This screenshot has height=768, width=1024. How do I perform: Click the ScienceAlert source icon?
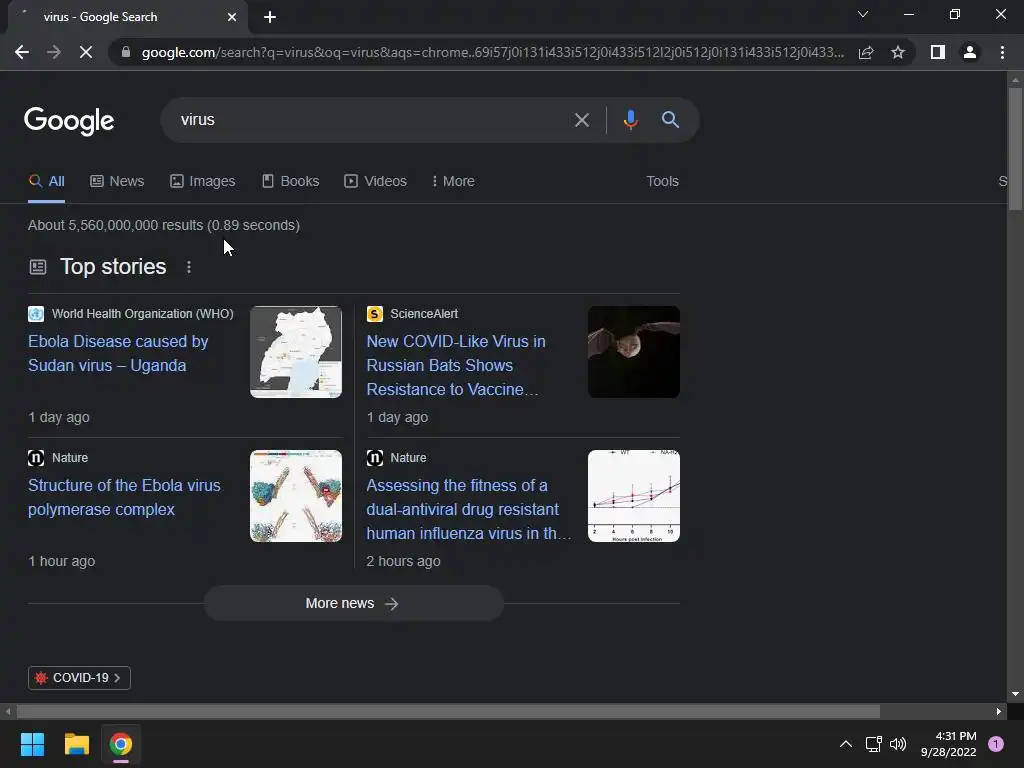374,314
